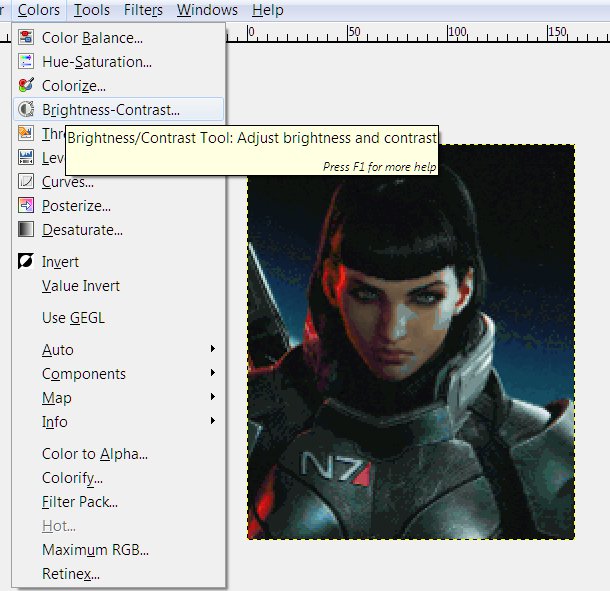Click the Curves tool icon

(26, 182)
